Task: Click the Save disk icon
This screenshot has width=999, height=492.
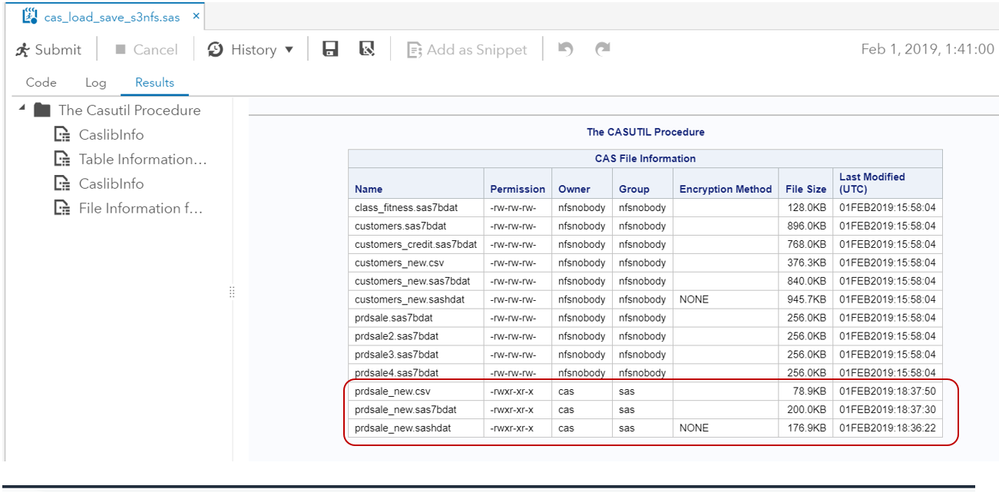Action: pos(330,50)
